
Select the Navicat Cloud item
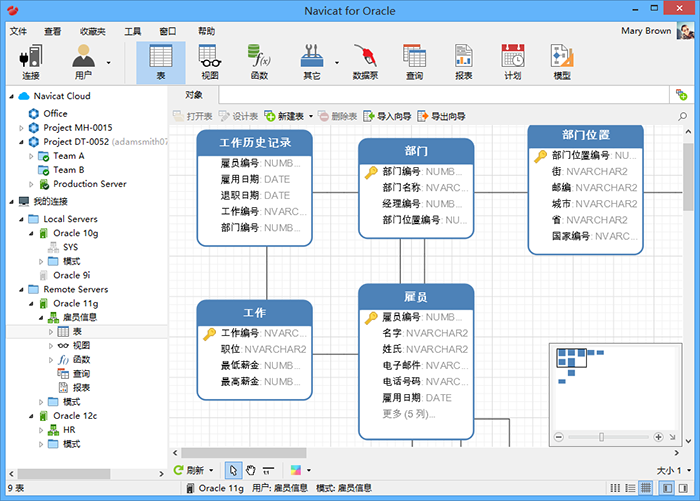click(x=62, y=96)
